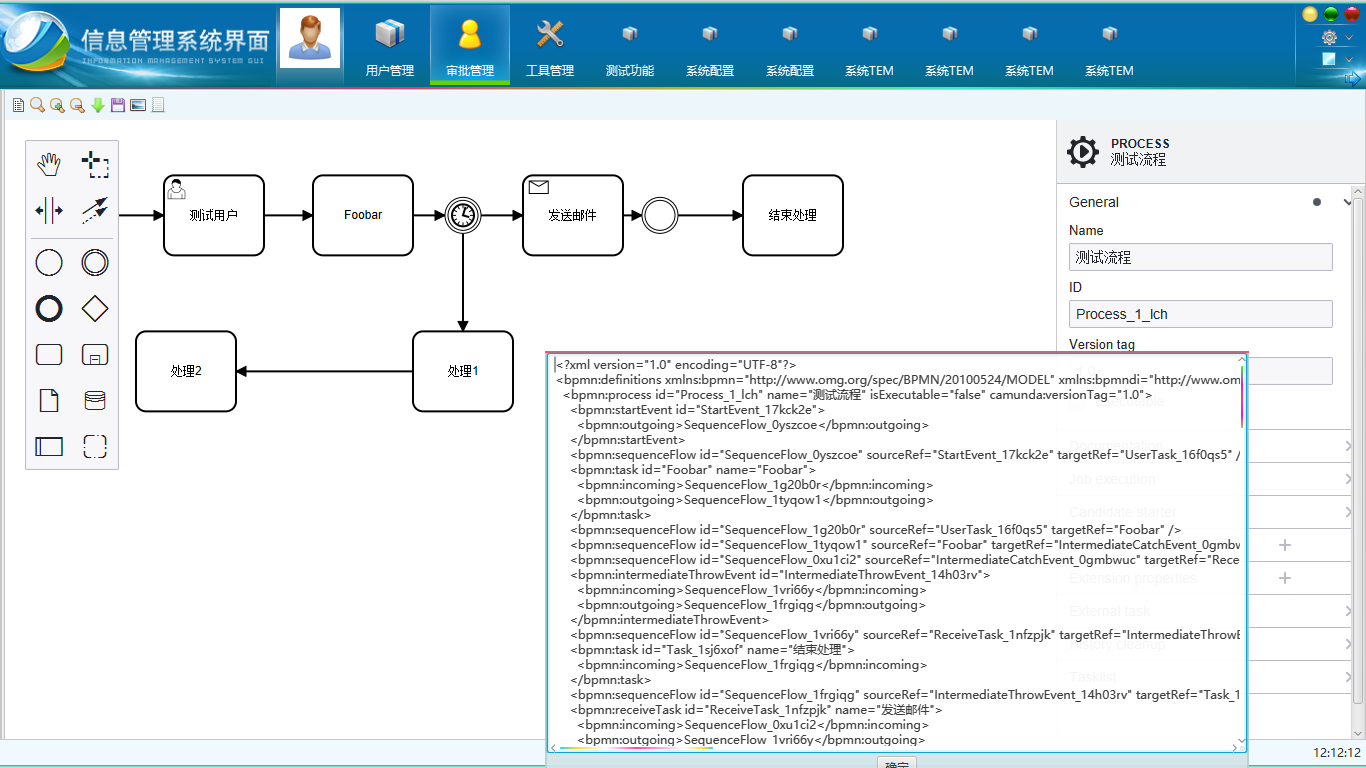Open 工具管理 module

tap(550, 46)
